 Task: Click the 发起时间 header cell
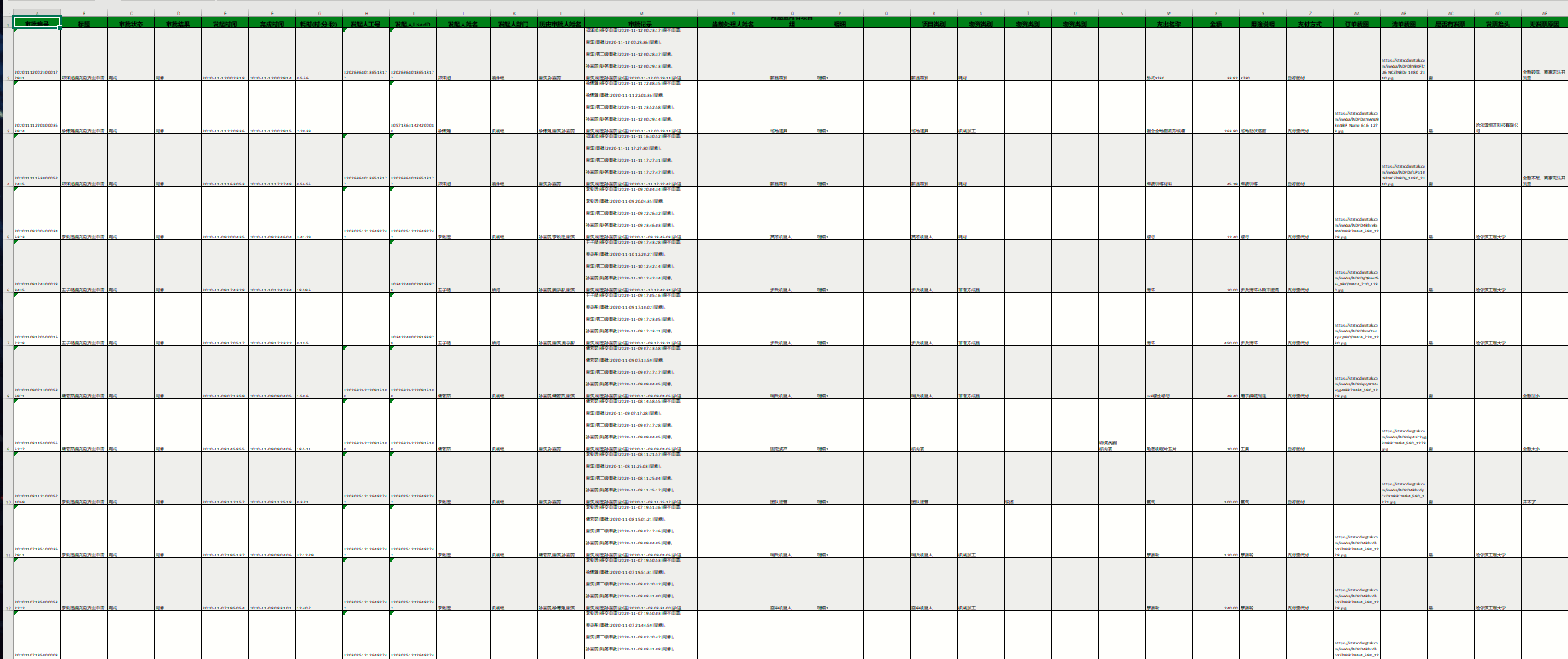tap(225, 24)
